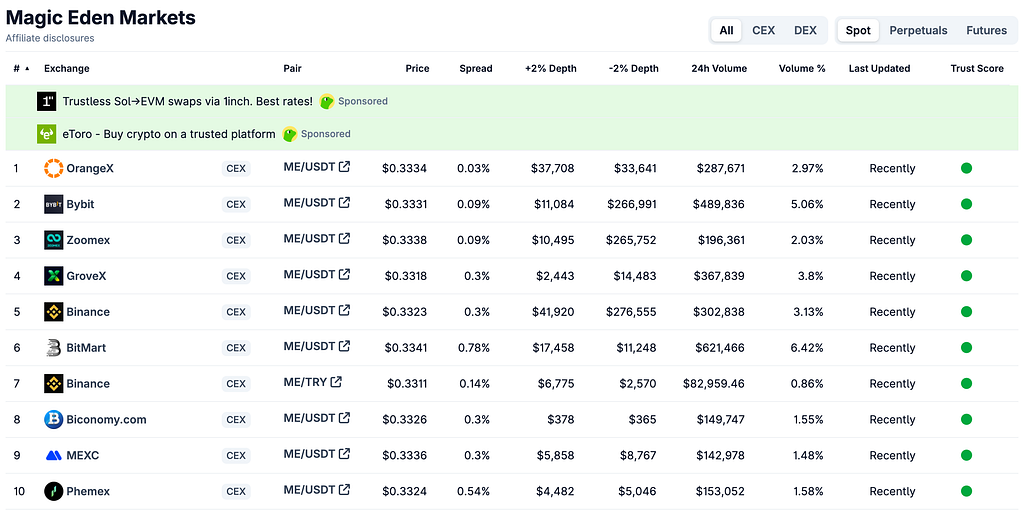Click the Biconomy.com logo icon
Viewport: 1024px width, 520px height.
tap(54, 419)
